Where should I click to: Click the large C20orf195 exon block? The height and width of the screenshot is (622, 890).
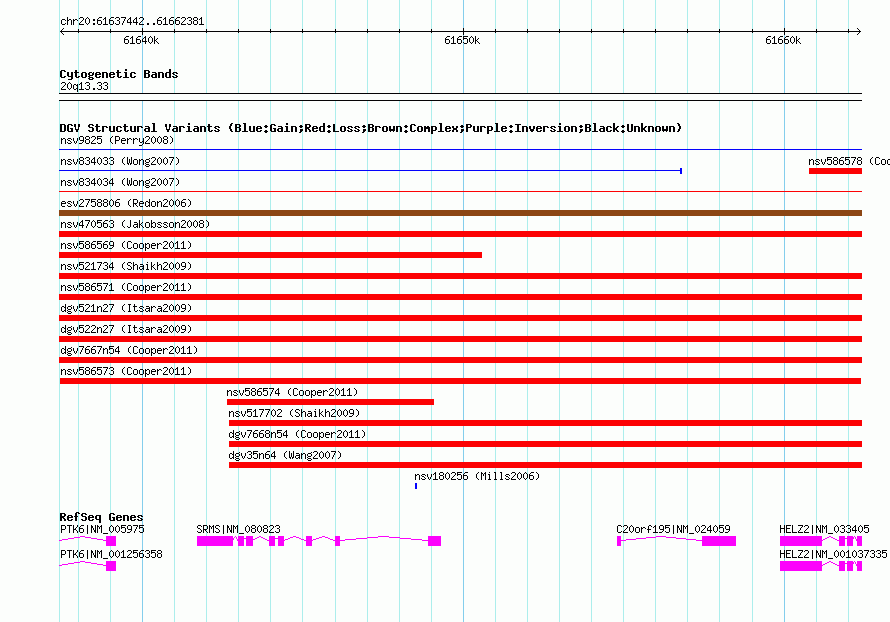click(719, 541)
